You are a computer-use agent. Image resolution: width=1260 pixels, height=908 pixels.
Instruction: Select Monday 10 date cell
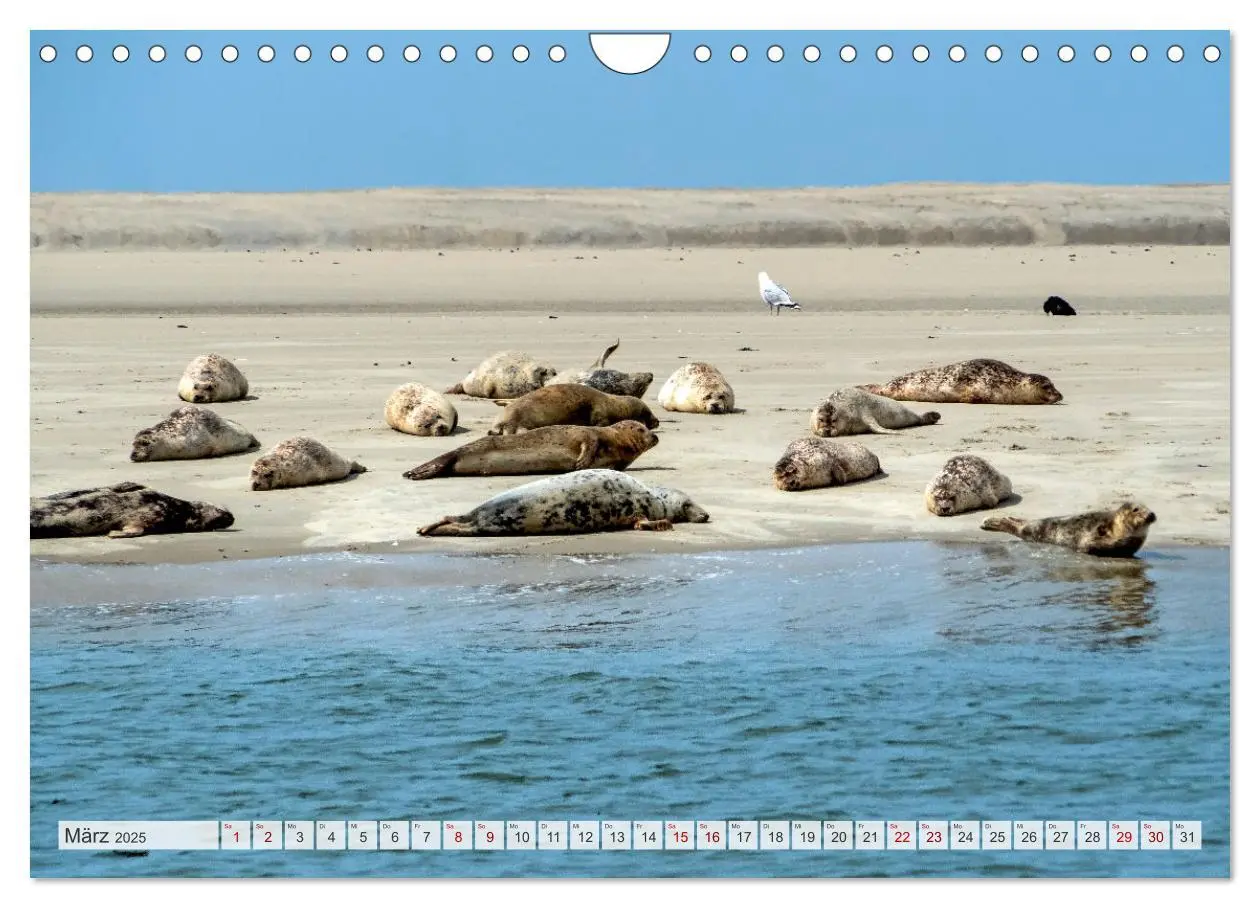point(521,836)
